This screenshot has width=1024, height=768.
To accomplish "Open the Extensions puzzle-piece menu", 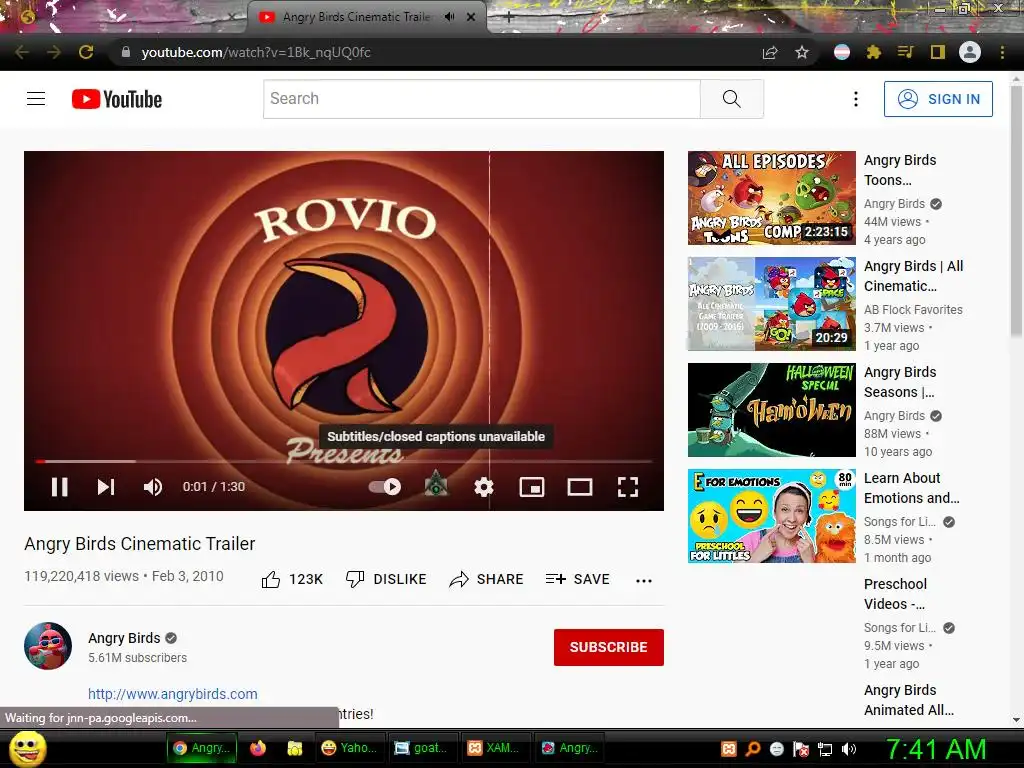I will pyautogui.click(x=874, y=52).
